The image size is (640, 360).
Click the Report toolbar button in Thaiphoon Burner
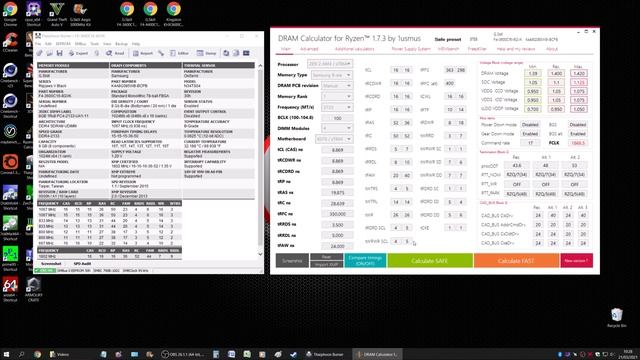[142, 53]
